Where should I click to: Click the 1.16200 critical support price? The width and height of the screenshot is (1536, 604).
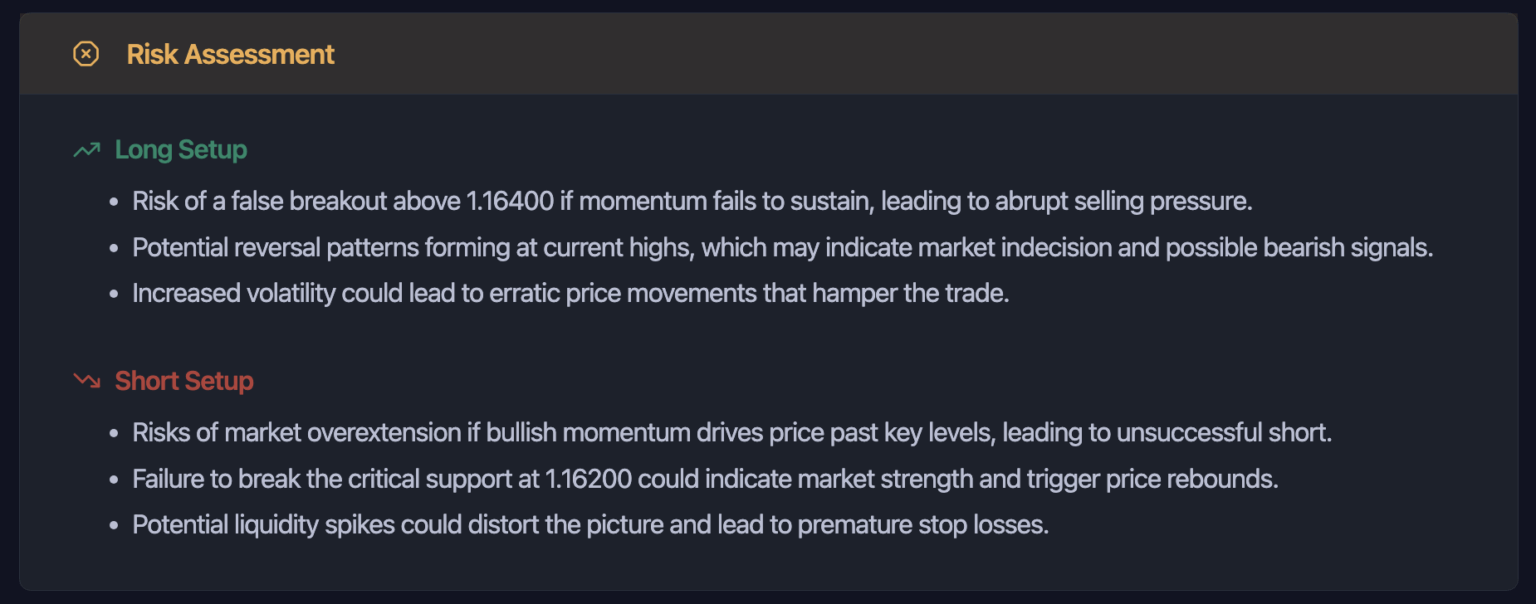(x=588, y=479)
